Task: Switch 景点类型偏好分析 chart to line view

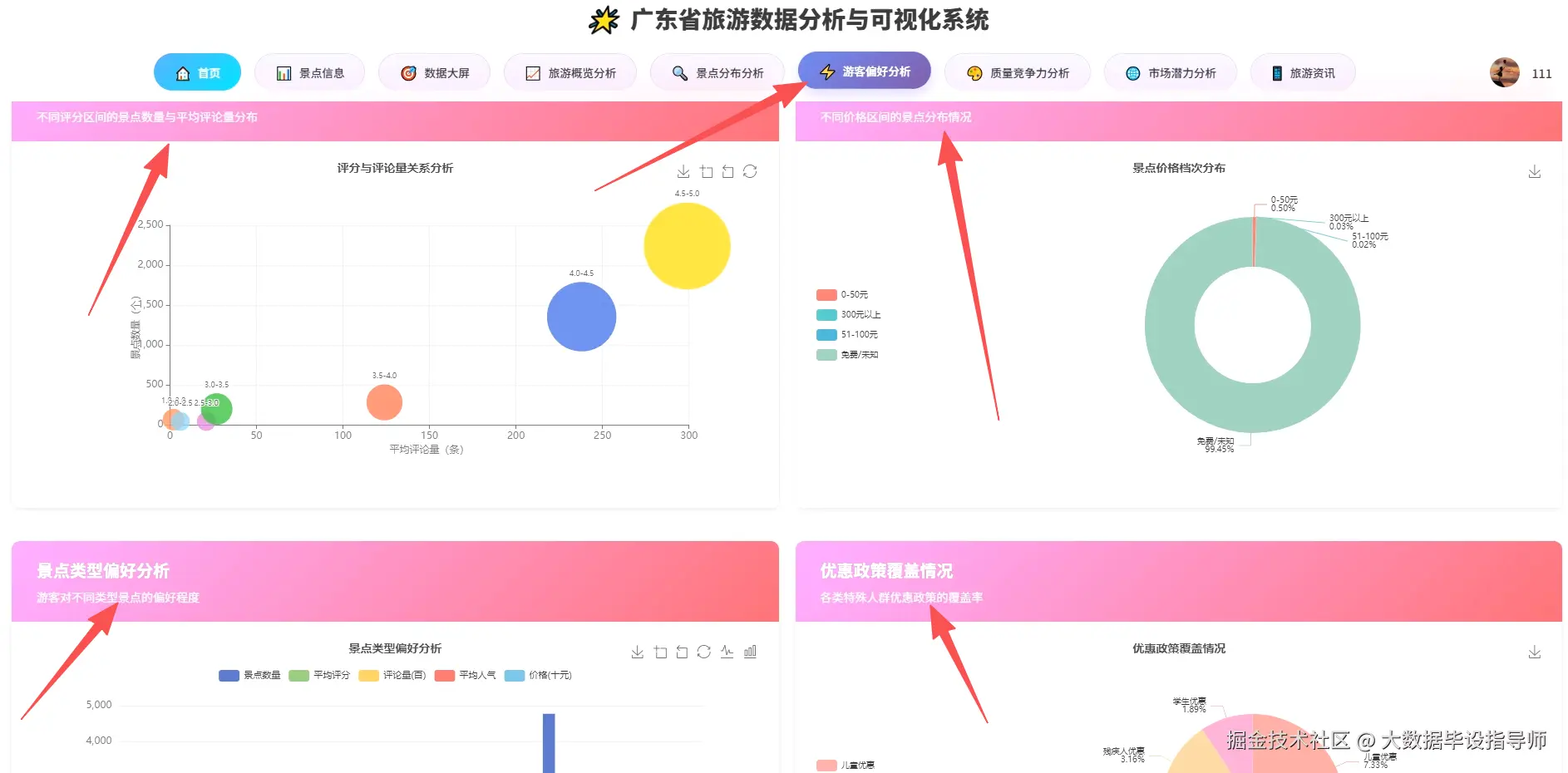Action: 726,652
